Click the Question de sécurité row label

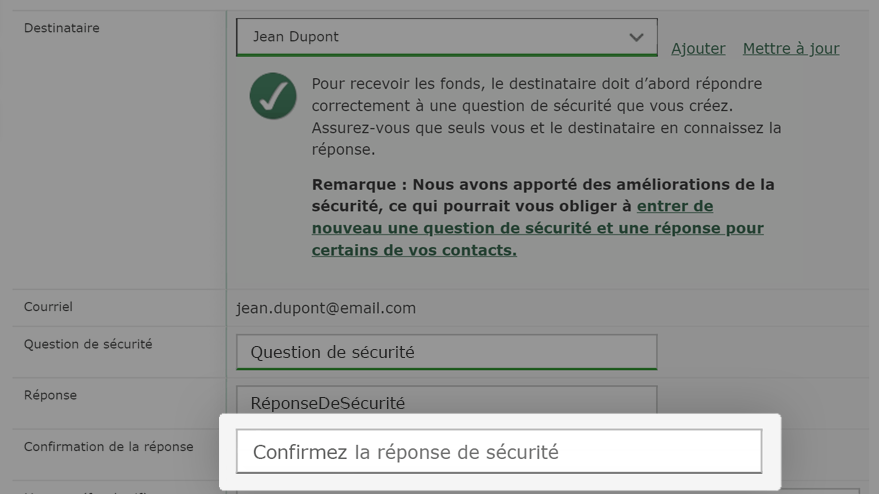pos(88,344)
